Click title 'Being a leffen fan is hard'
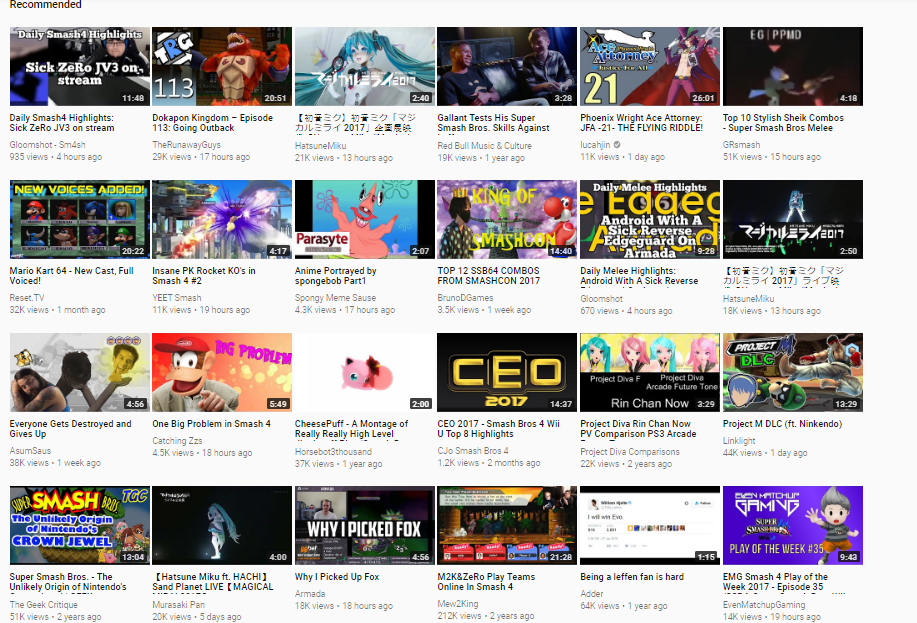 [632, 577]
